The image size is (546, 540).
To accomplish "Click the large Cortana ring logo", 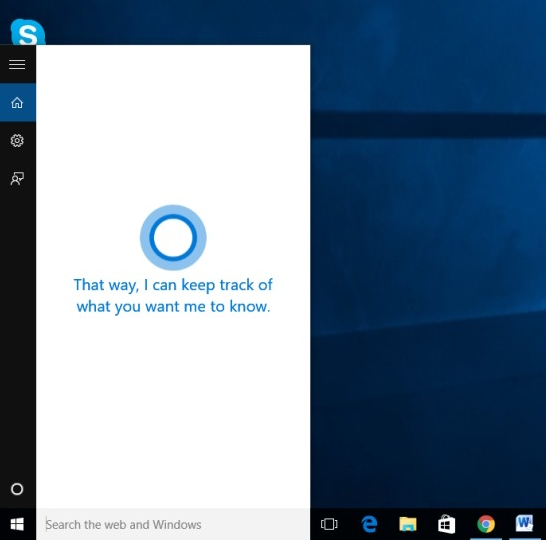I will (x=173, y=238).
